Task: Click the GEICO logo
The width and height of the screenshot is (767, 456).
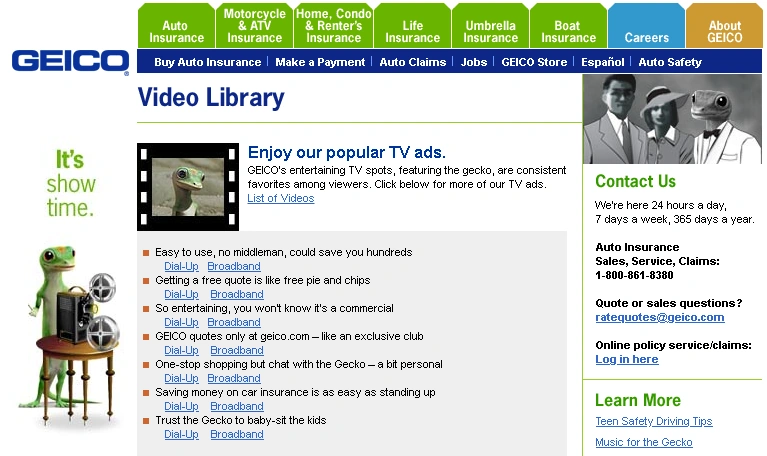Action: pyautogui.click(x=70, y=61)
